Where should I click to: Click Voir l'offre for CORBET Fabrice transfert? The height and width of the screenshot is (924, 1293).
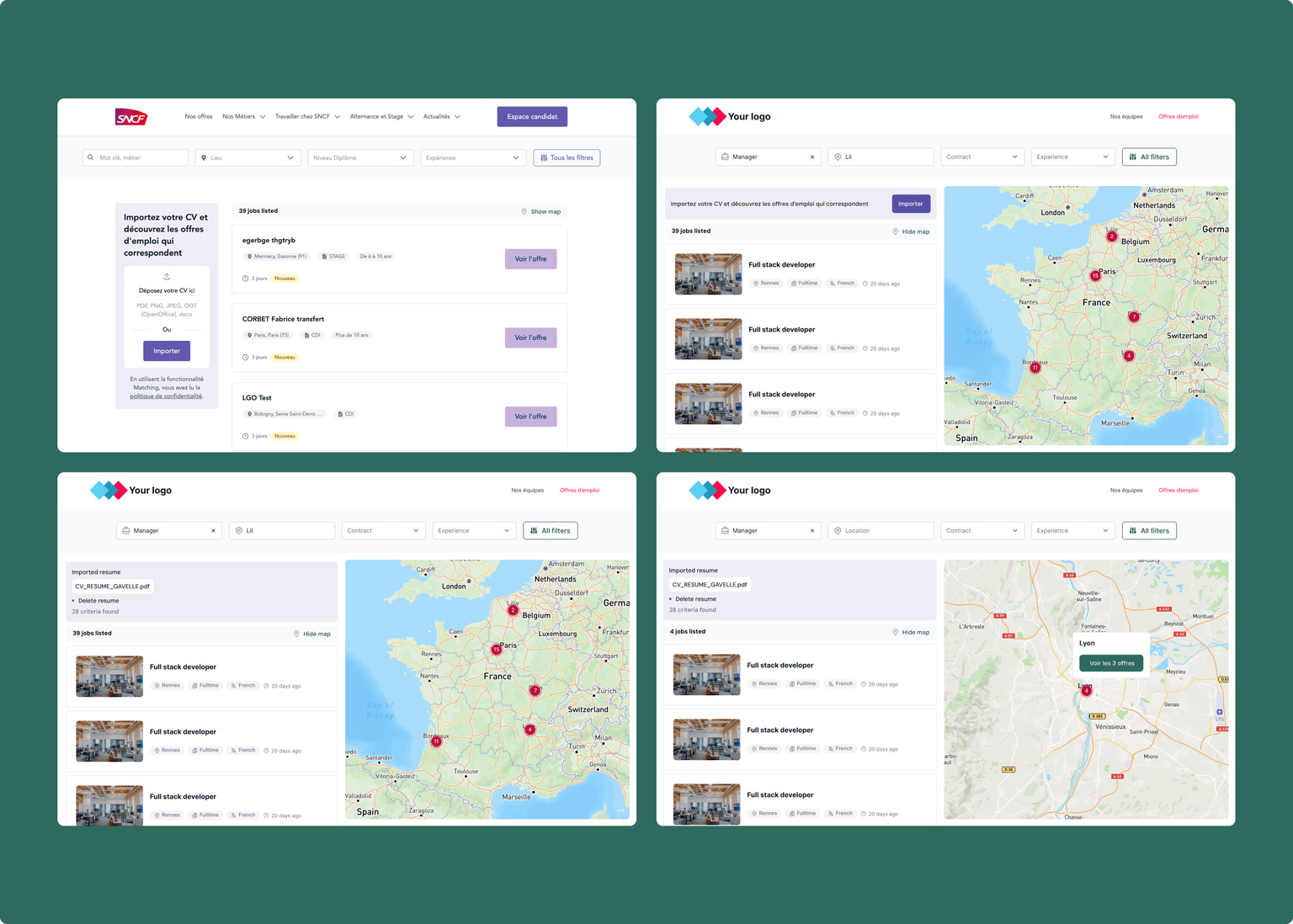coord(530,337)
